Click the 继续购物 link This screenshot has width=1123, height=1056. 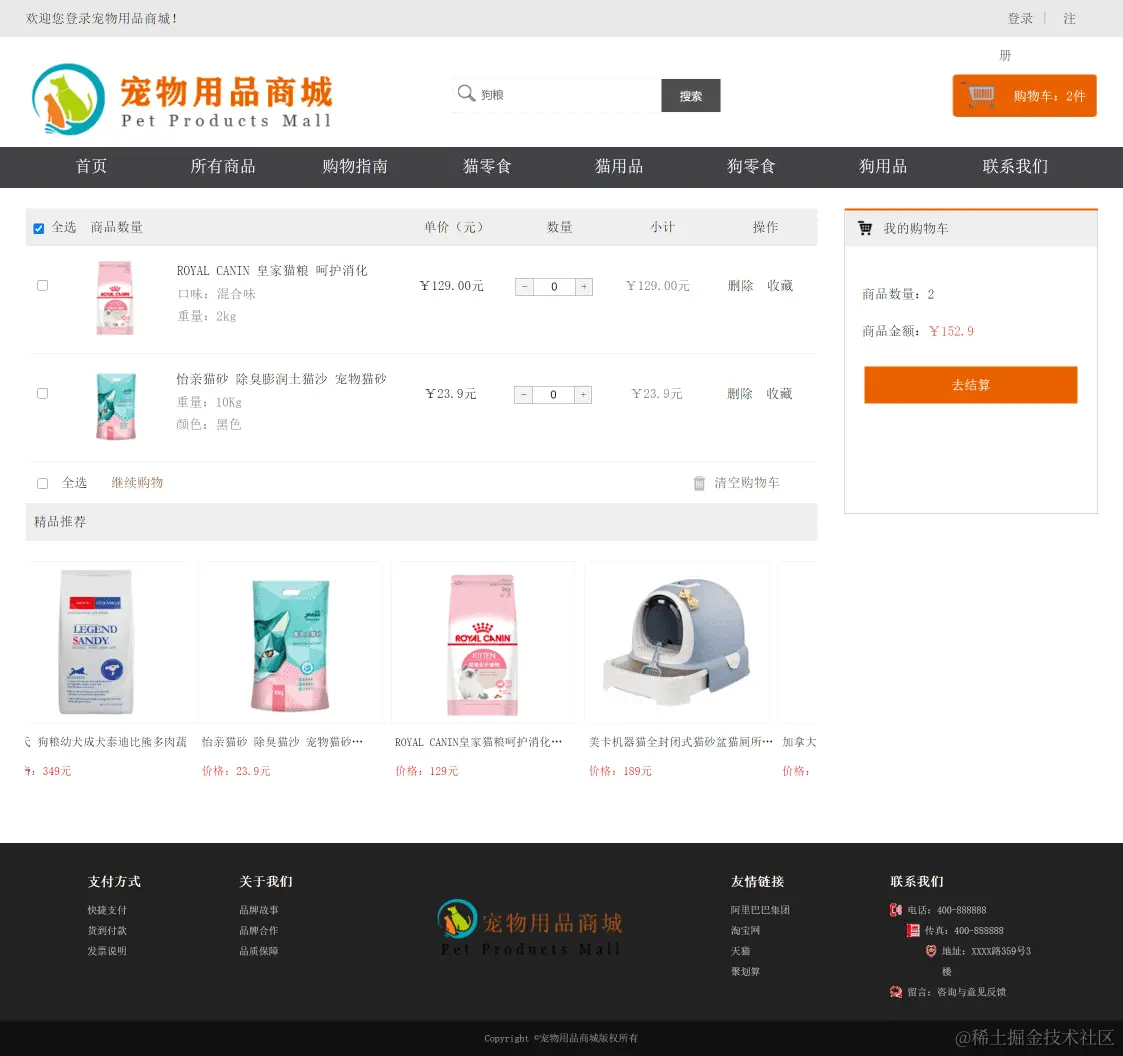(x=137, y=482)
